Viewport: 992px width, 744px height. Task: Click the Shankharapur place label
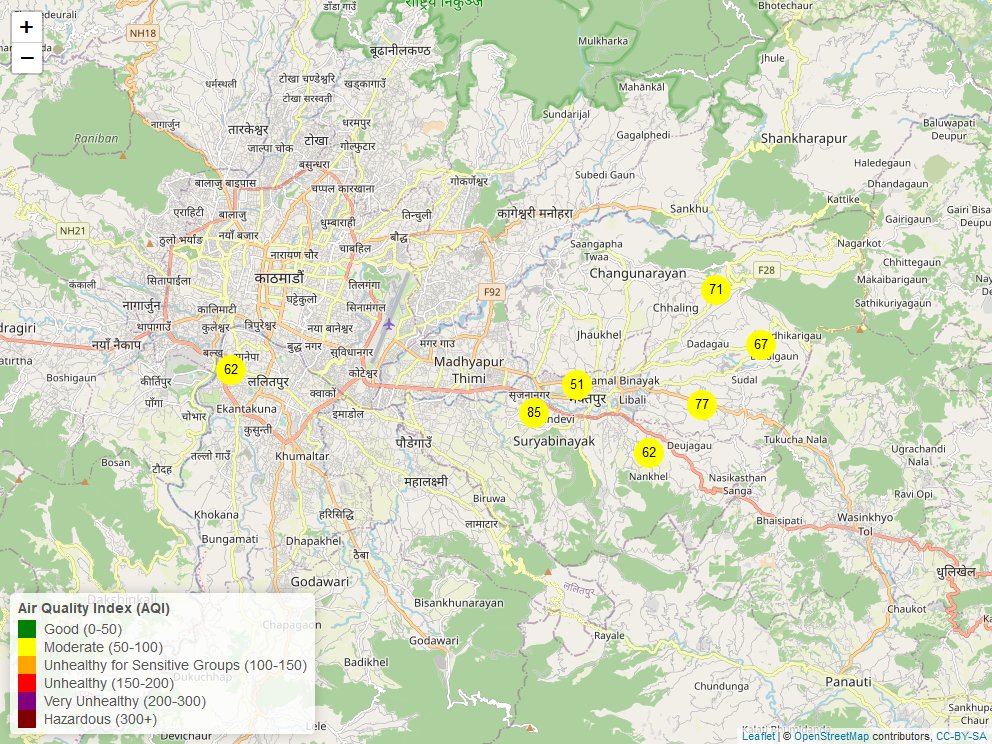(803, 139)
